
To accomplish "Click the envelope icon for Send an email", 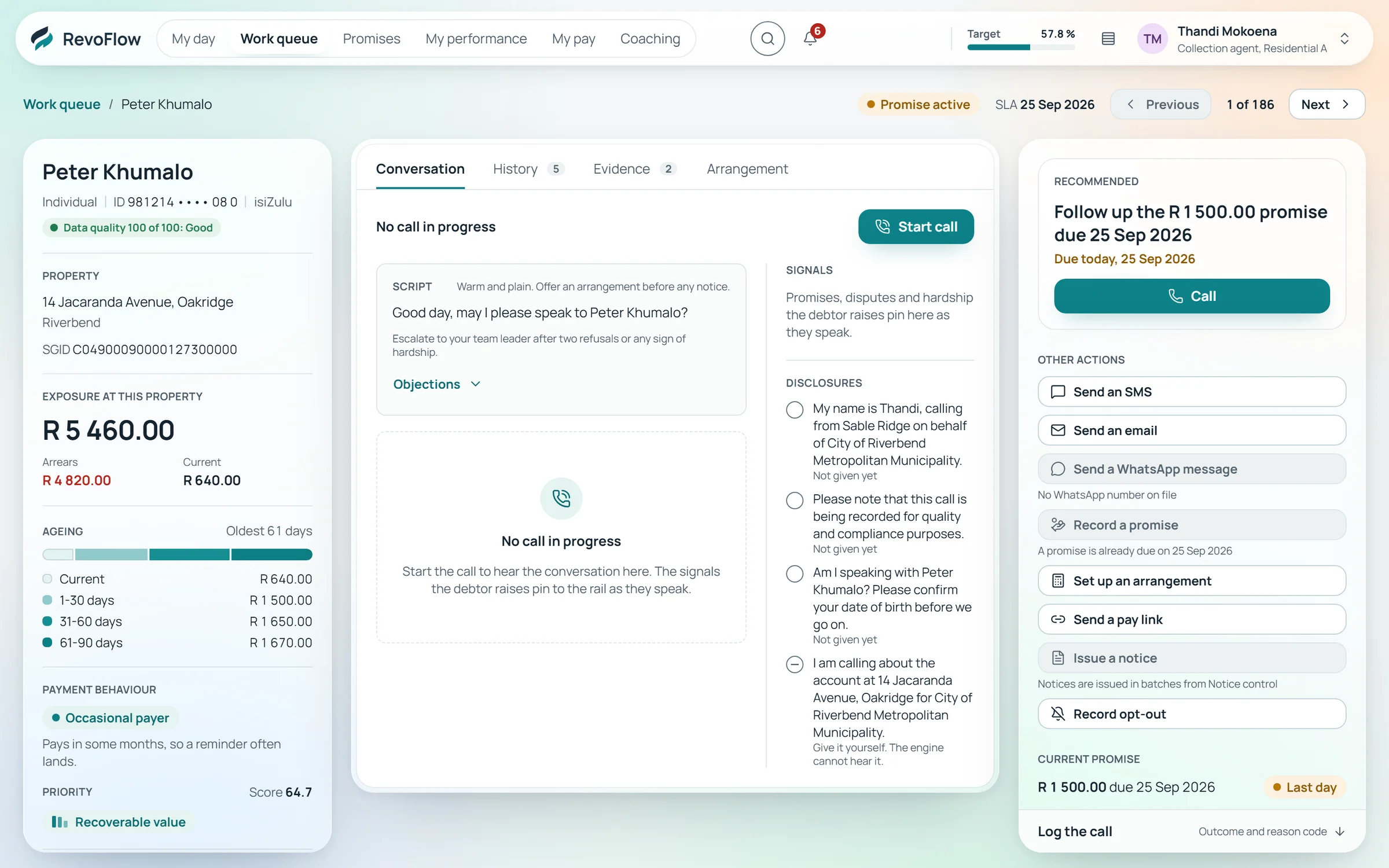I will point(1058,430).
